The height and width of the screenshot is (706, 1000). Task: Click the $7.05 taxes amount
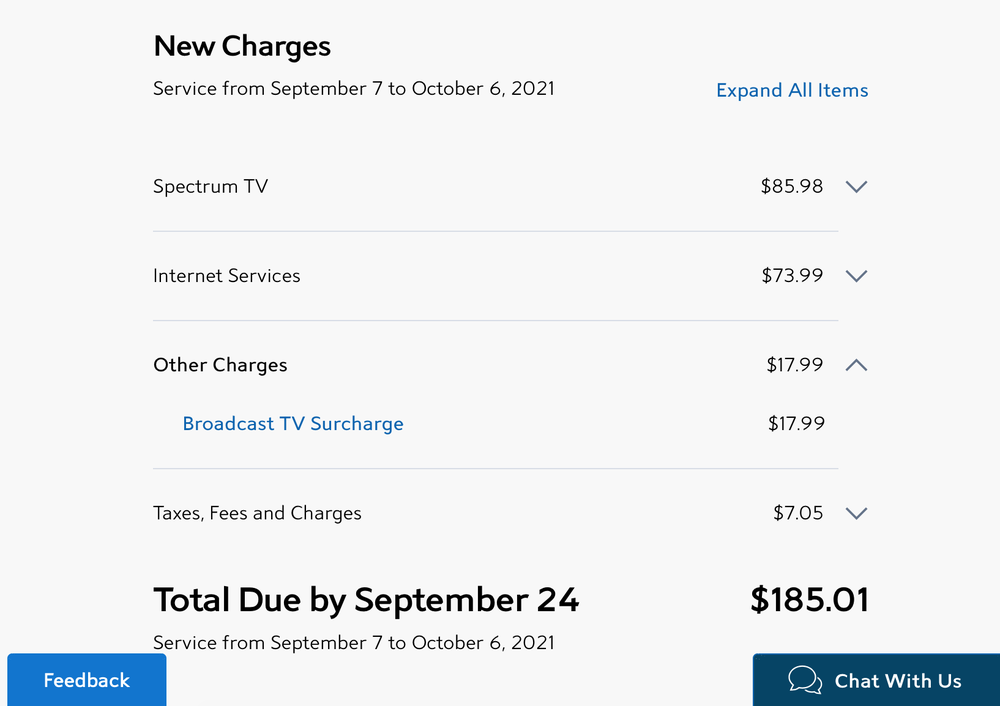pyautogui.click(x=798, y=513)
